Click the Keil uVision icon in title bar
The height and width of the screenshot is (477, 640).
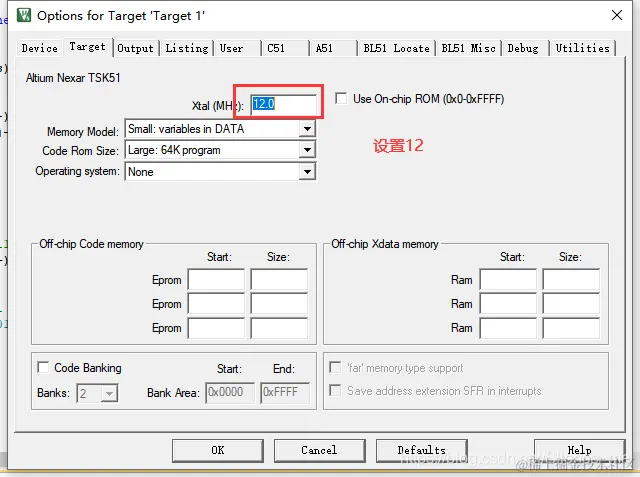click(x=24, y=15)
